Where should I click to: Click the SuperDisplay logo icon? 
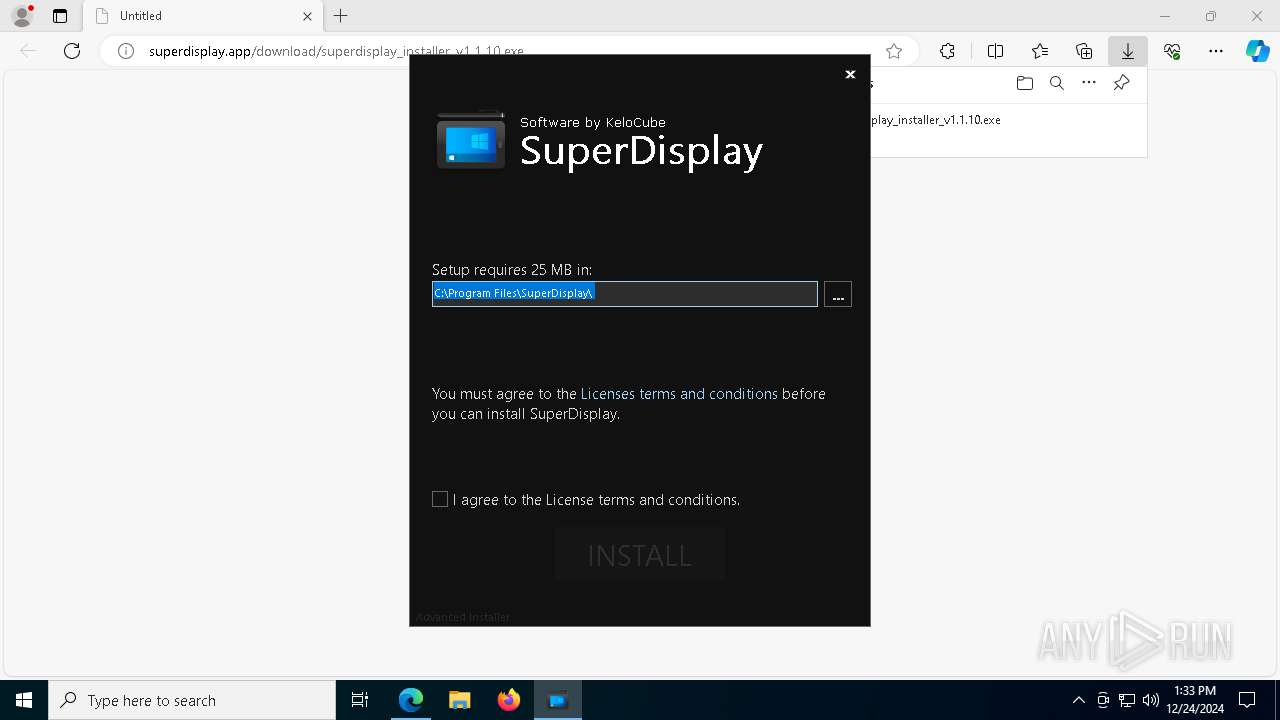tap(471, 141)
